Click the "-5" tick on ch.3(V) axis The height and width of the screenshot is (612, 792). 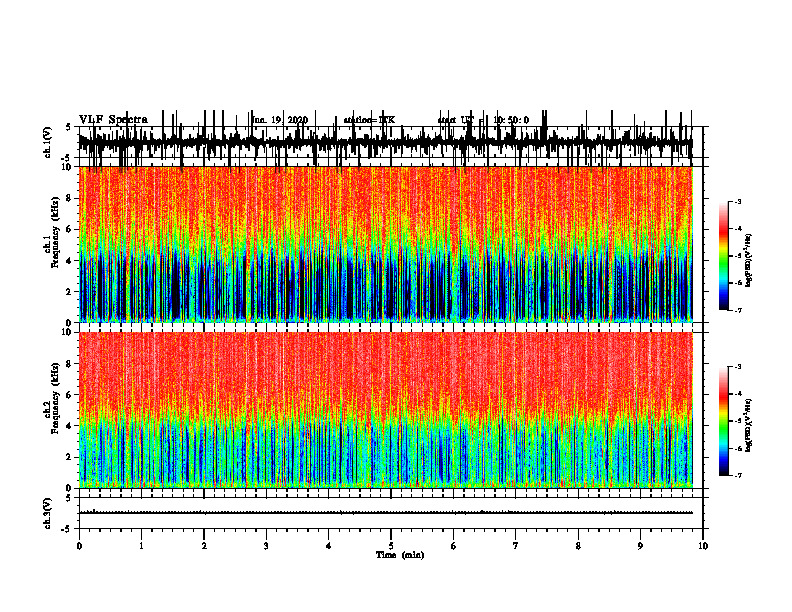coord(67,529)
